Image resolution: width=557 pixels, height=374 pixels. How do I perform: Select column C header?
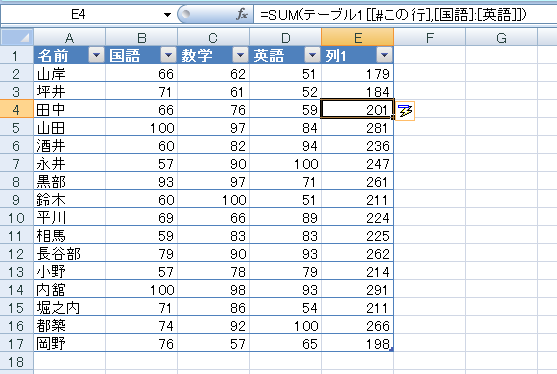pos(213,37)
